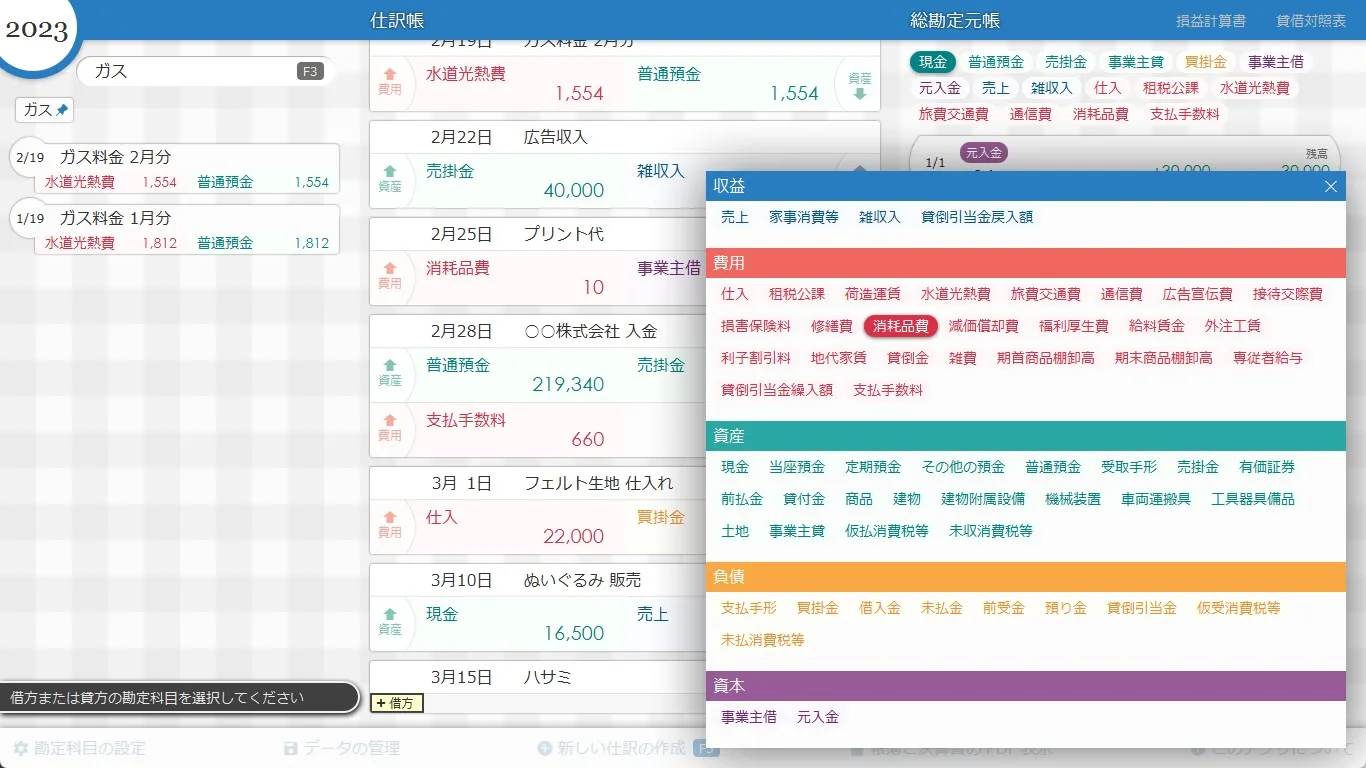Choose 工具器具備品 under 資産
The width and height of the screenshot is (1366, 768).
[x=1253, y=499]
